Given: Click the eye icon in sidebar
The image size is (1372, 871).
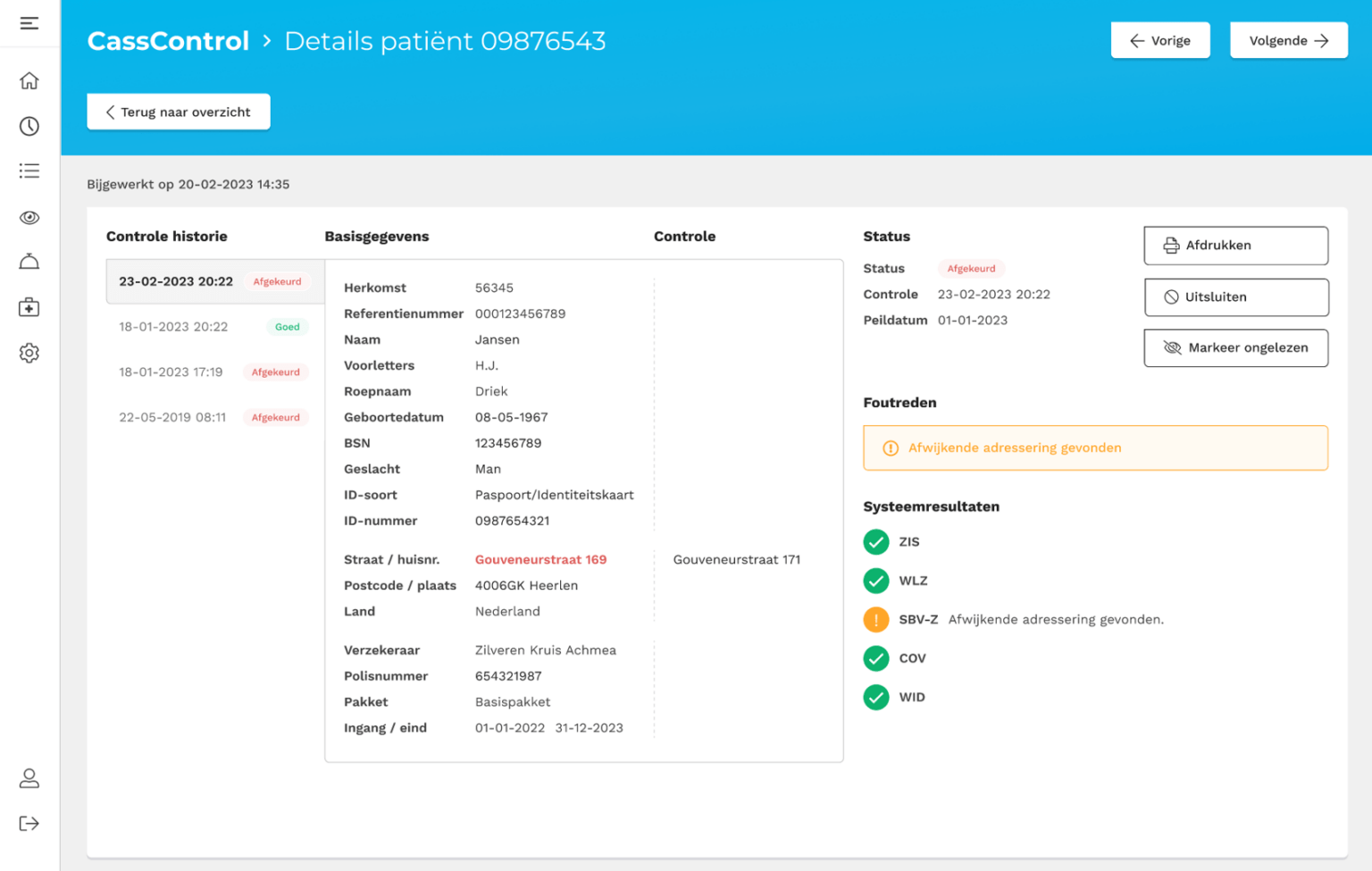Looking at the screenshot, I should (29, 217).
